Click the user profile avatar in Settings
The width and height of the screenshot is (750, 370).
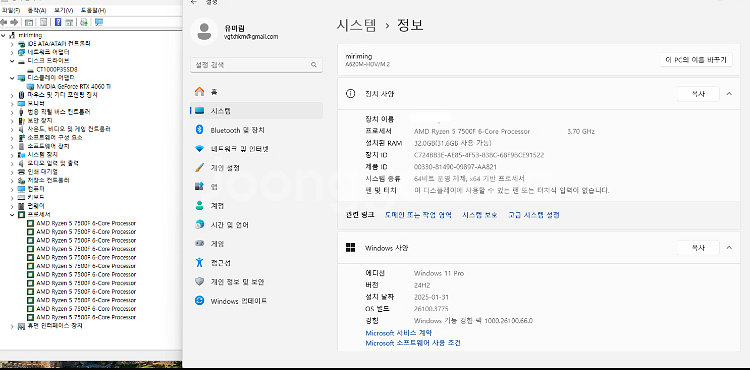tap(204, 32)
